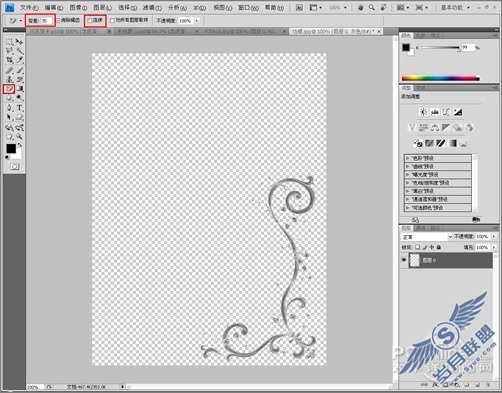Select the Rectangular Marquee tool

[10, 42]
